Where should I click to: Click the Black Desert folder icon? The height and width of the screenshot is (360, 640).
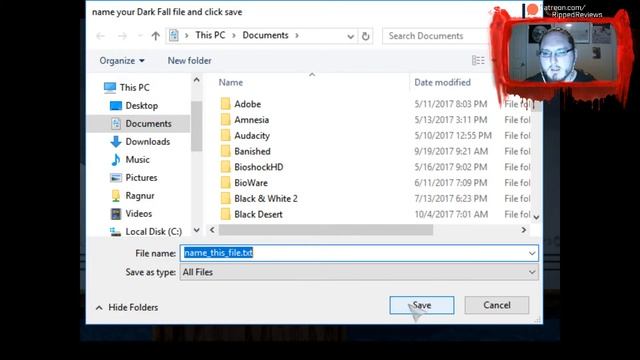pyautogui.click(x=225, y=214)
